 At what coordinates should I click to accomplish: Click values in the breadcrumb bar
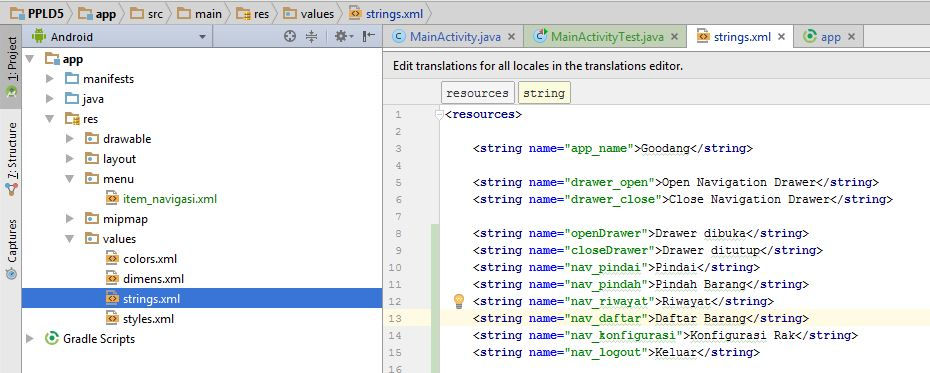point(308,13)
